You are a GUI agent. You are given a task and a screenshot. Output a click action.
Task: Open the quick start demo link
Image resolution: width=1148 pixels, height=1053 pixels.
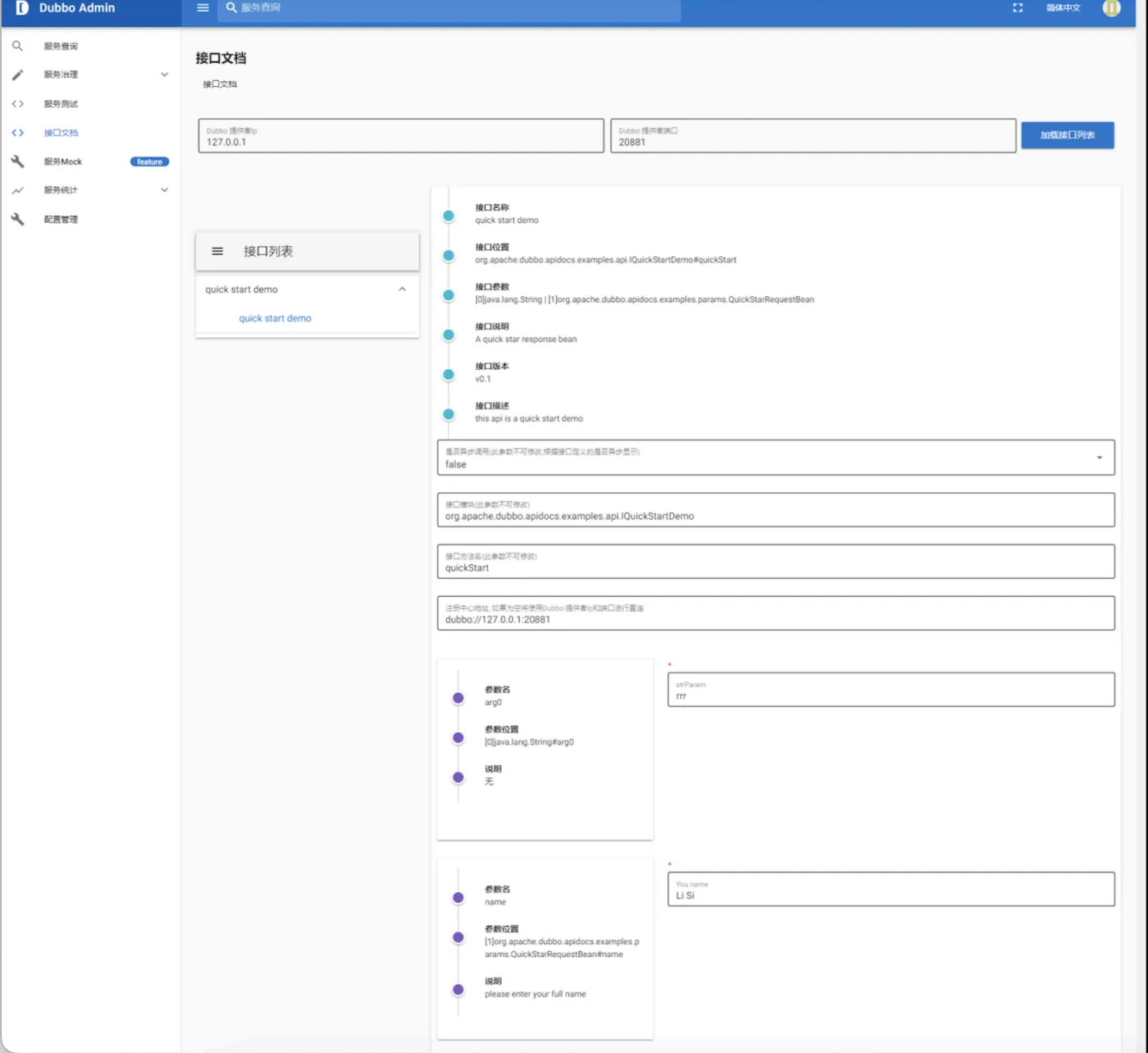point(275,318)
